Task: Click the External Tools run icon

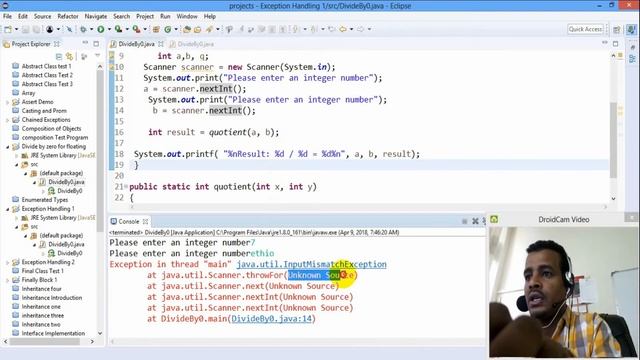Action: pyautogui.click(x=136, y=29)
